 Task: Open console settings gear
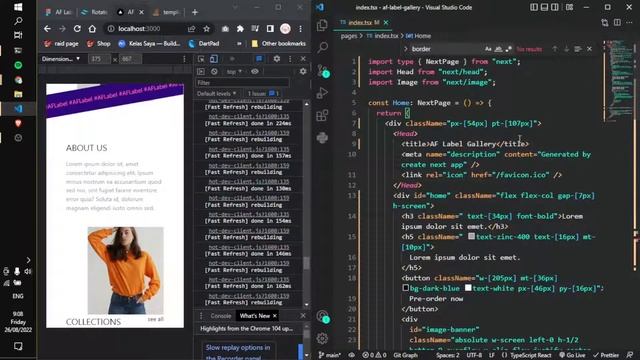303,71
